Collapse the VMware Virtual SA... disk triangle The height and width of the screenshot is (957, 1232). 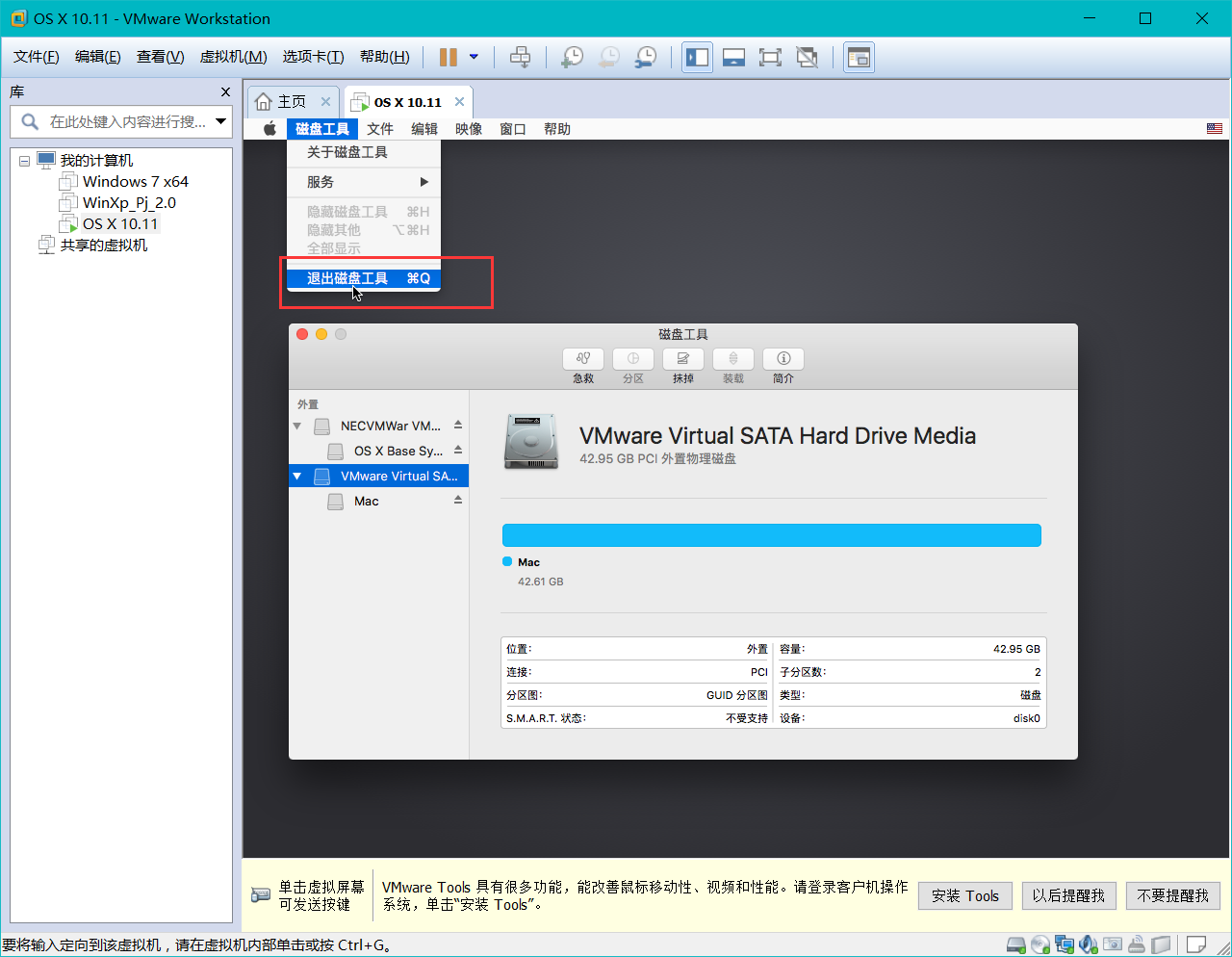(297, 476)
